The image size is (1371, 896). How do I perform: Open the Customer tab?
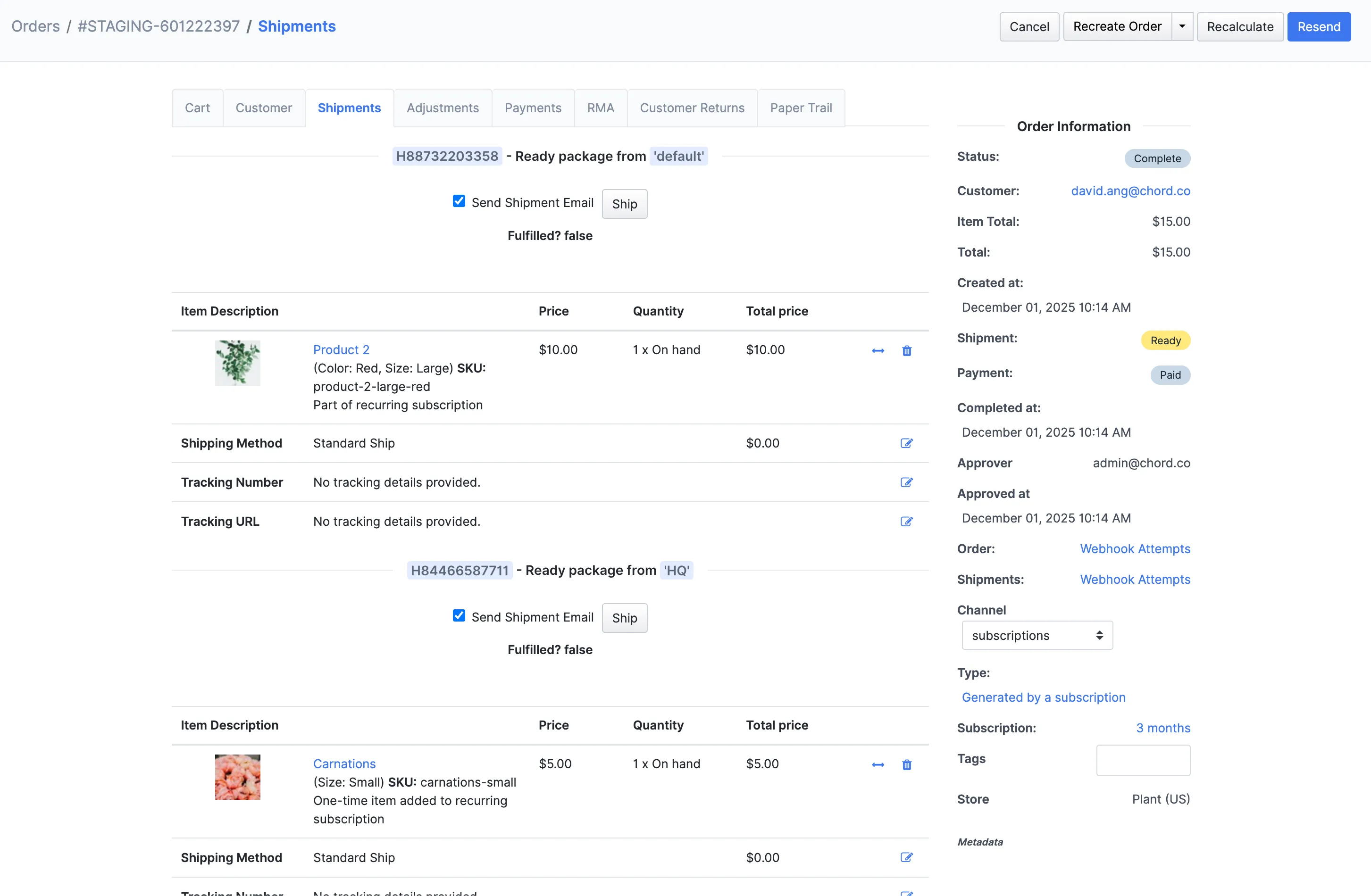tap(264, 108)
